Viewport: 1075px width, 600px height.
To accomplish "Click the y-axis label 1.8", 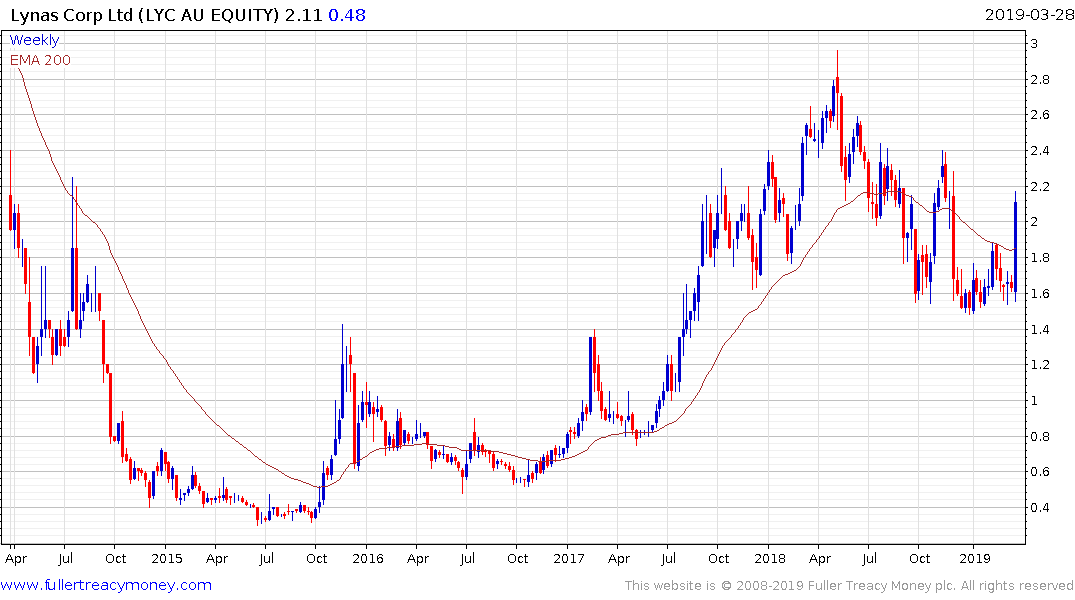I will [x=1040, y=258].
